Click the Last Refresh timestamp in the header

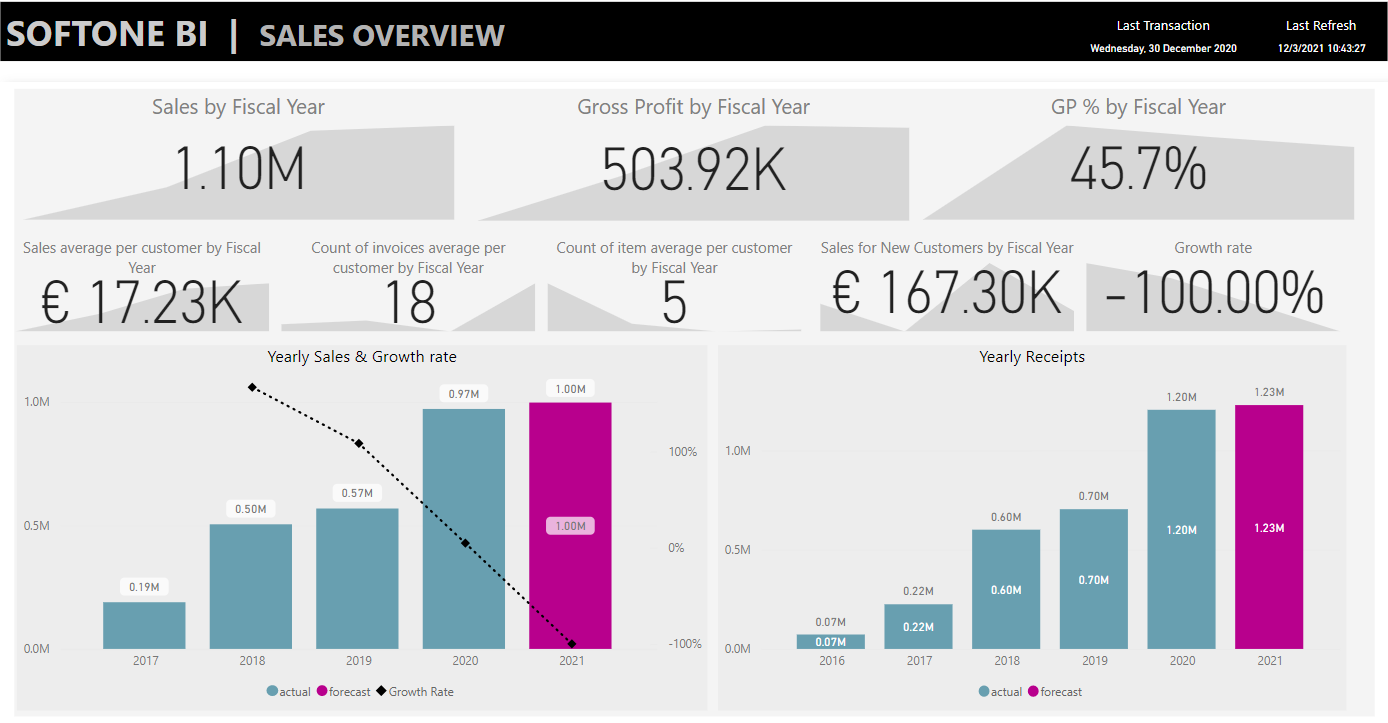click(x=1321, y=44)
